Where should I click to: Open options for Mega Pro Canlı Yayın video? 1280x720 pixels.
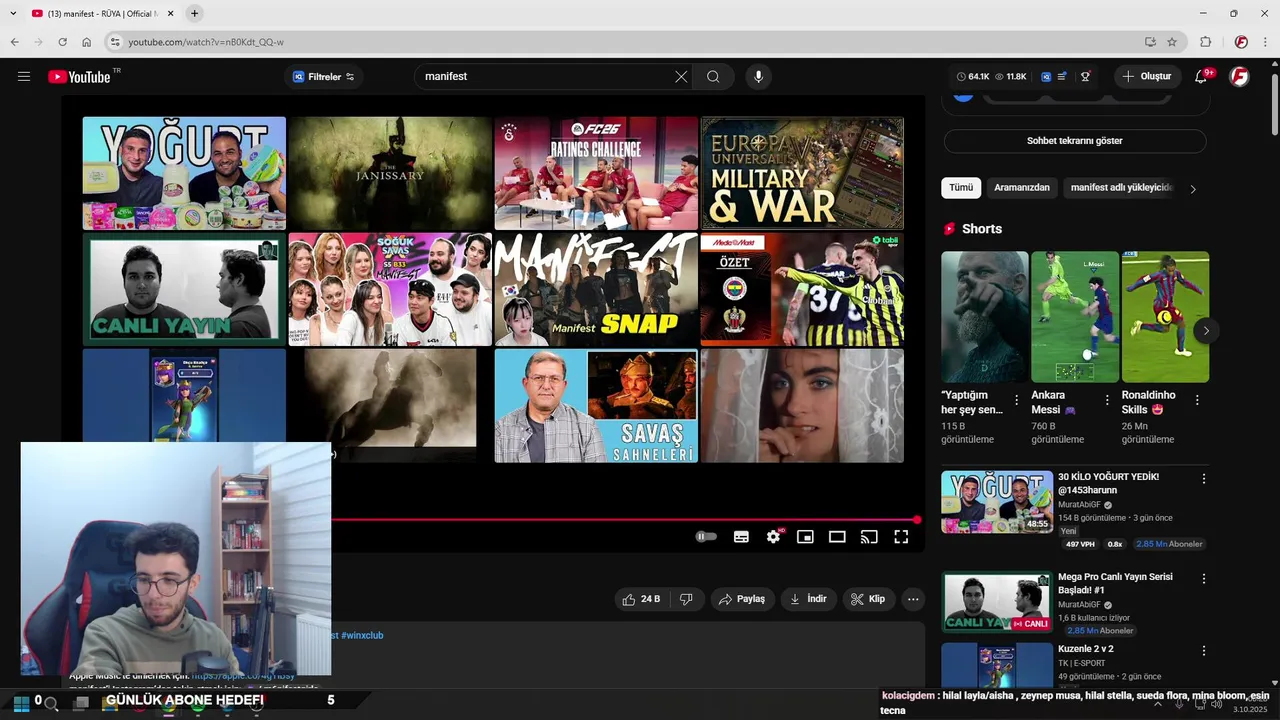pos(1204,579)
